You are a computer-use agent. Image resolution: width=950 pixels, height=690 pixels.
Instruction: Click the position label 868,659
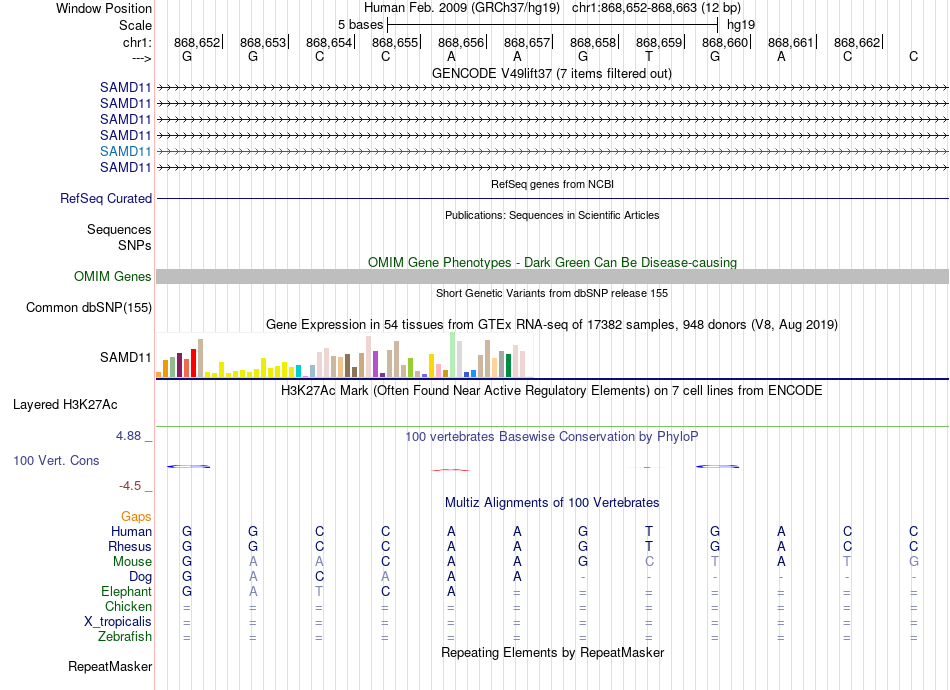click(659, 42)
